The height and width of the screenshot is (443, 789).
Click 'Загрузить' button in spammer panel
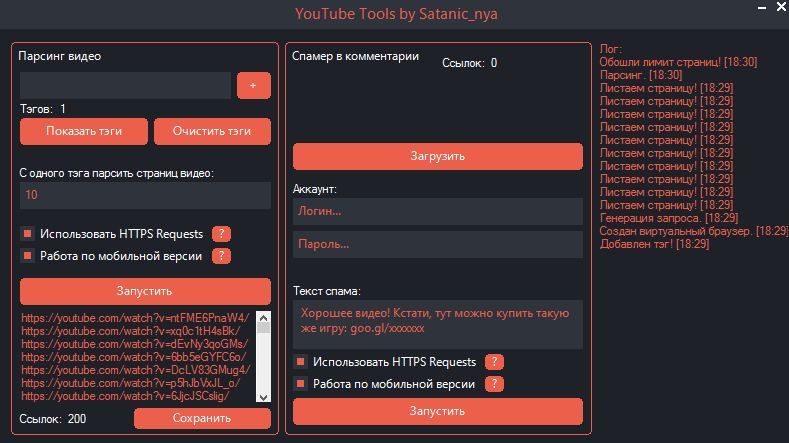(437, 156)
